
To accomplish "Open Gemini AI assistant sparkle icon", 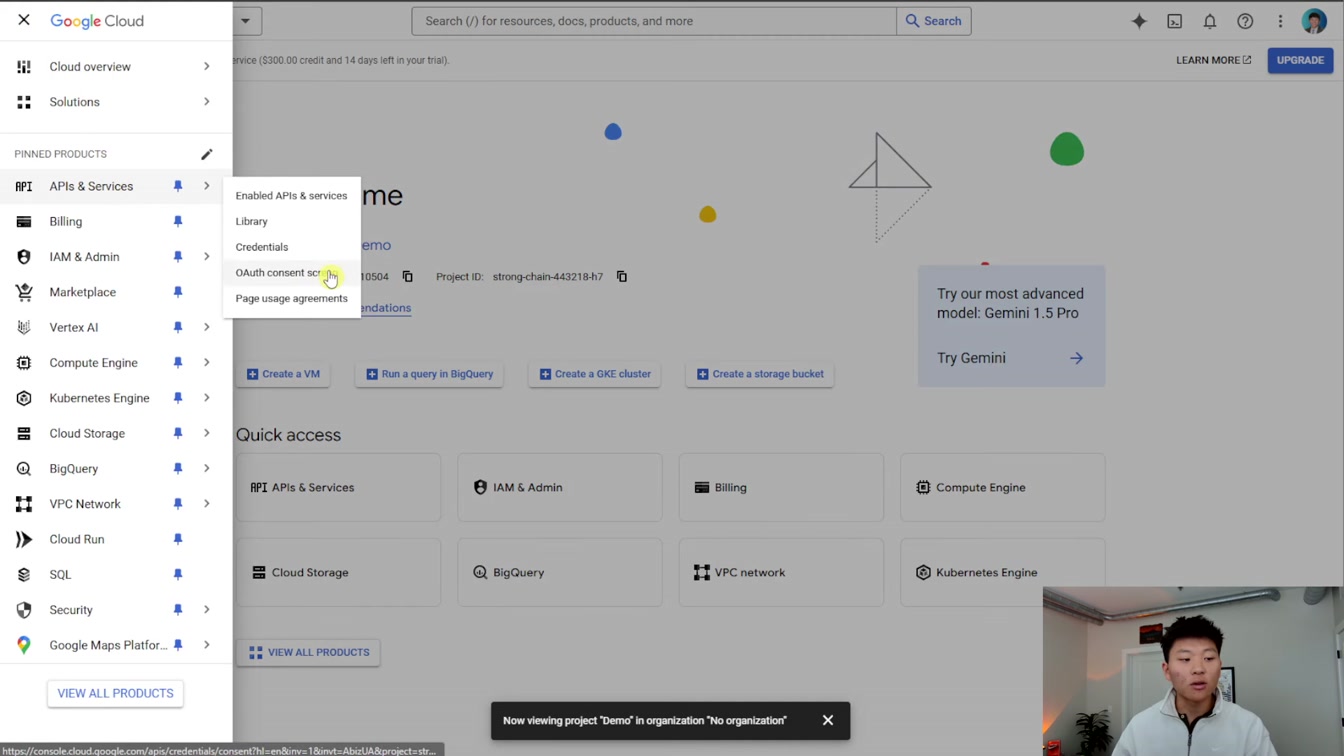I will [1139, 21].
